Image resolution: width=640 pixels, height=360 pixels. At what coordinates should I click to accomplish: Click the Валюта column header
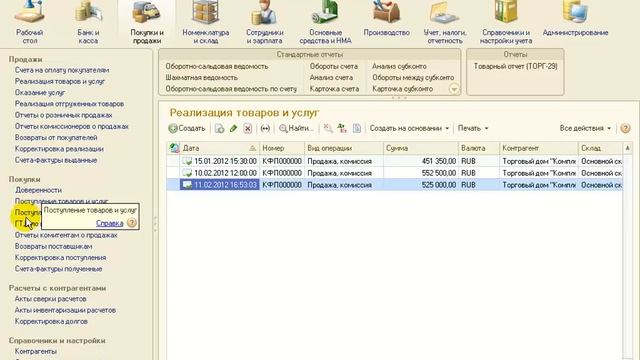[478, 148]
